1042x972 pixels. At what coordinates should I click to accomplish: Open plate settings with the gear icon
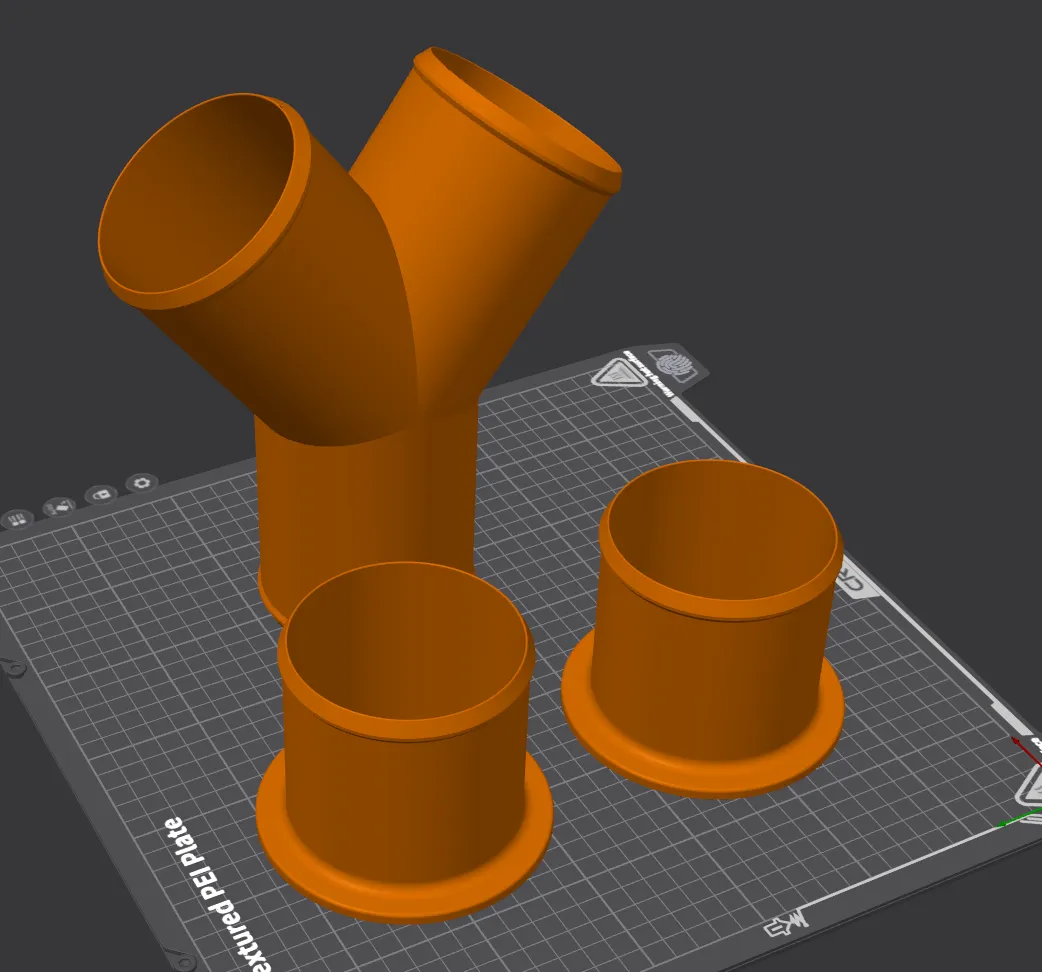click(x=142, y=484)
